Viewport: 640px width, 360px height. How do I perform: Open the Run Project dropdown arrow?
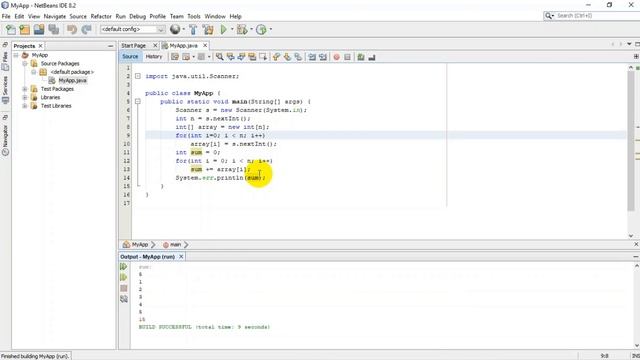[232, 29]
